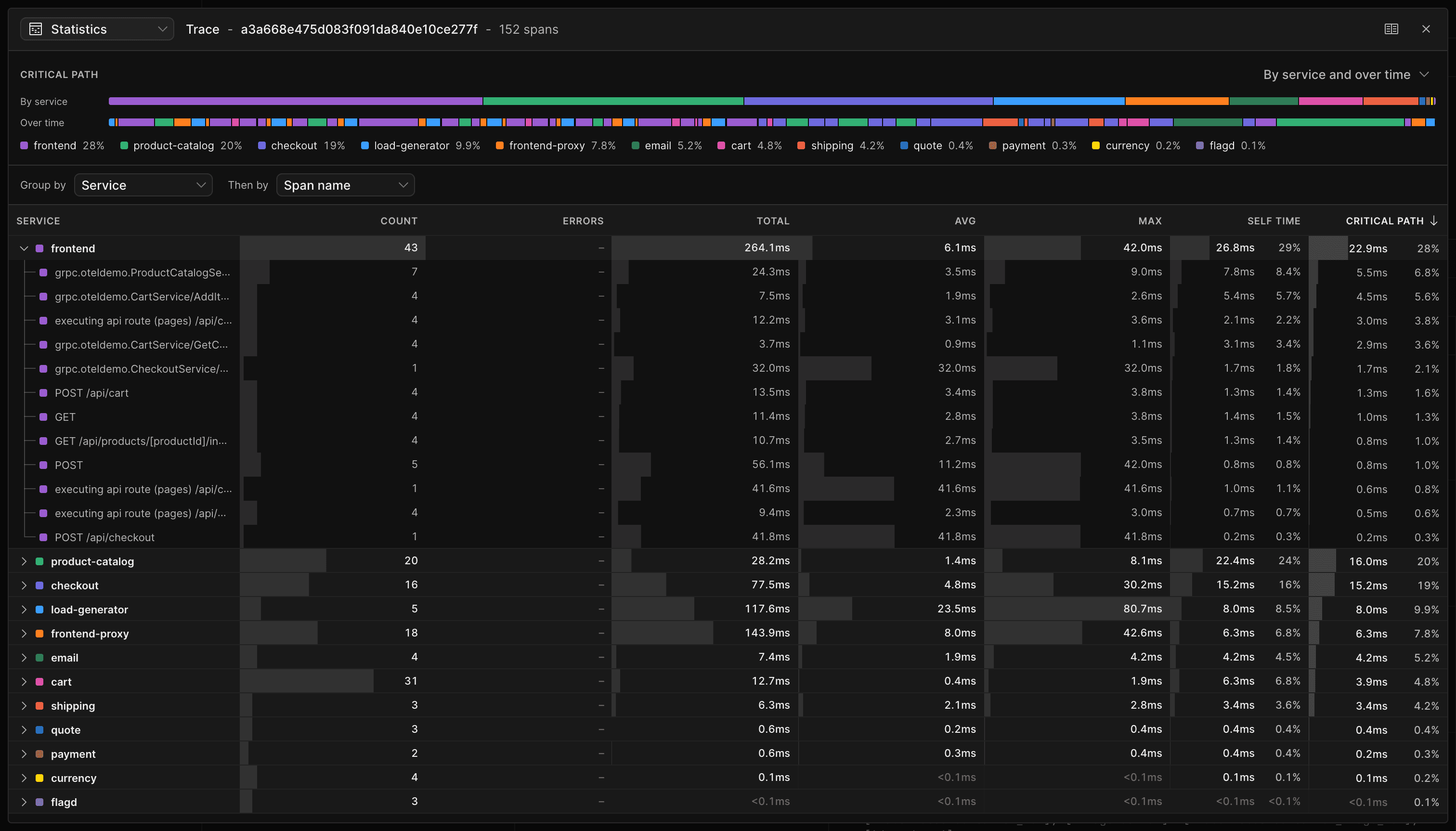Open 'By service and over time' dropdown
The height and width of the screenshot is (831, 1456).
[x=1345, y=75]
